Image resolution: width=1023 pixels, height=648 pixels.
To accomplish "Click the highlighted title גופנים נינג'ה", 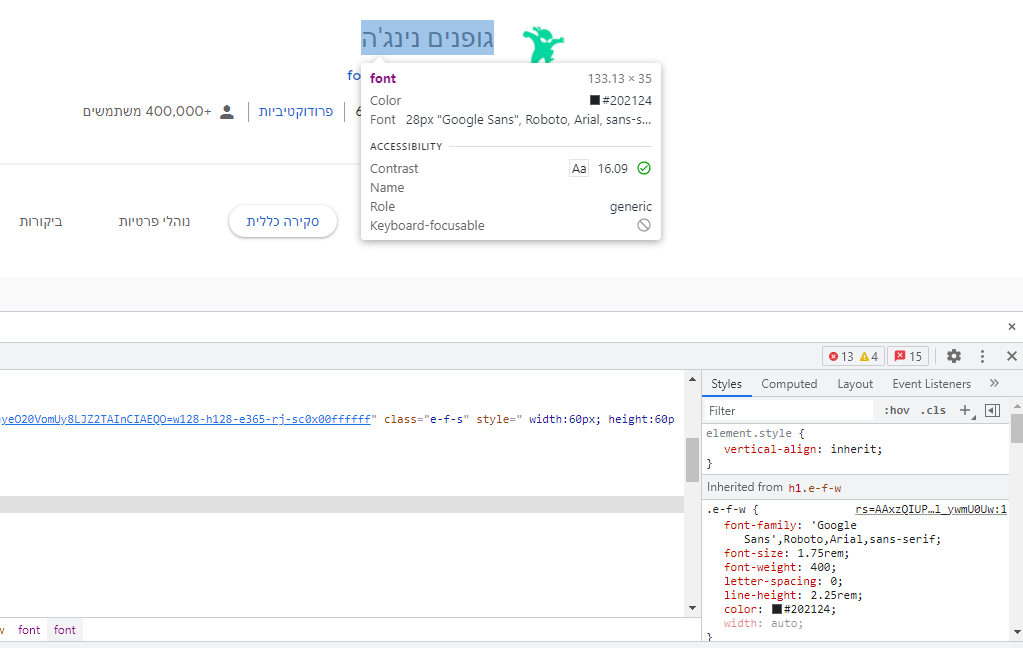I will tap(427, 38).
